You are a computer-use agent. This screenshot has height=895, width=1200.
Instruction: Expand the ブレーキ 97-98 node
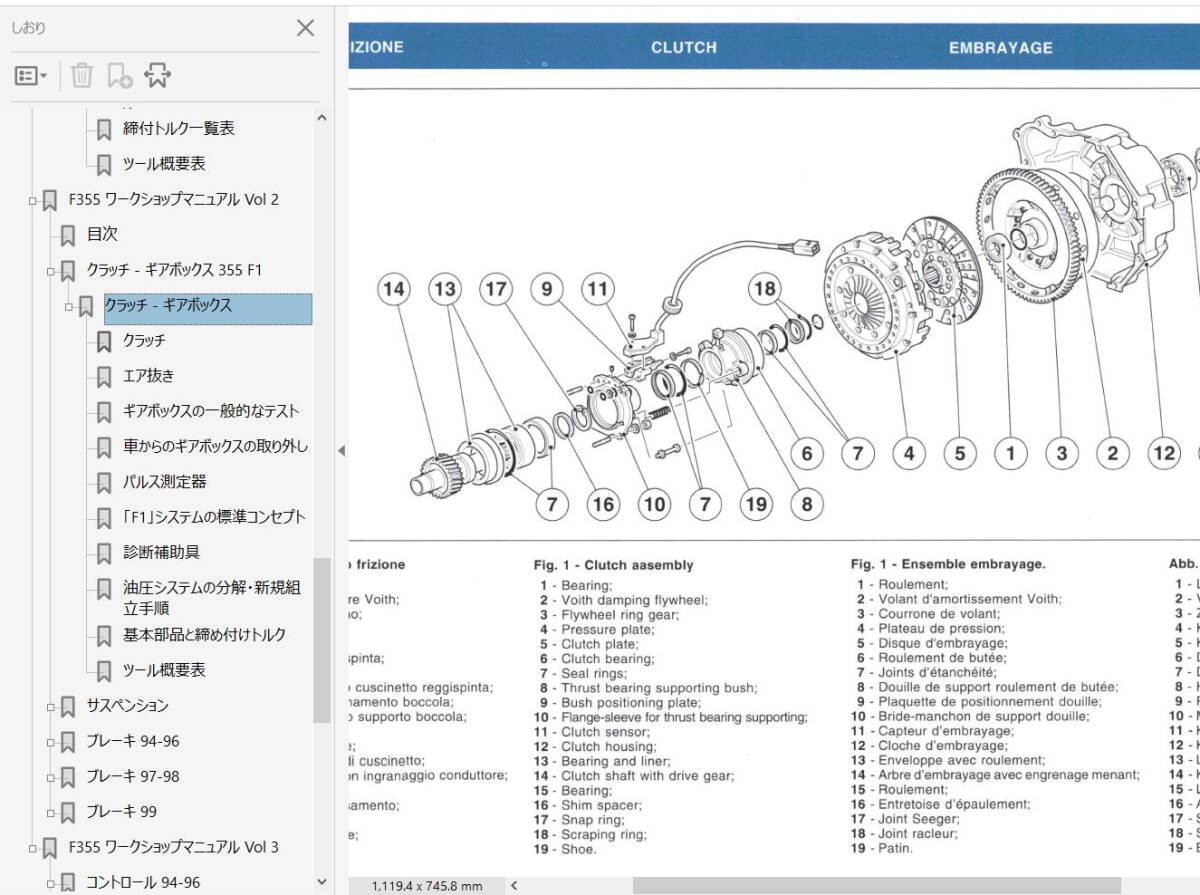51,777
